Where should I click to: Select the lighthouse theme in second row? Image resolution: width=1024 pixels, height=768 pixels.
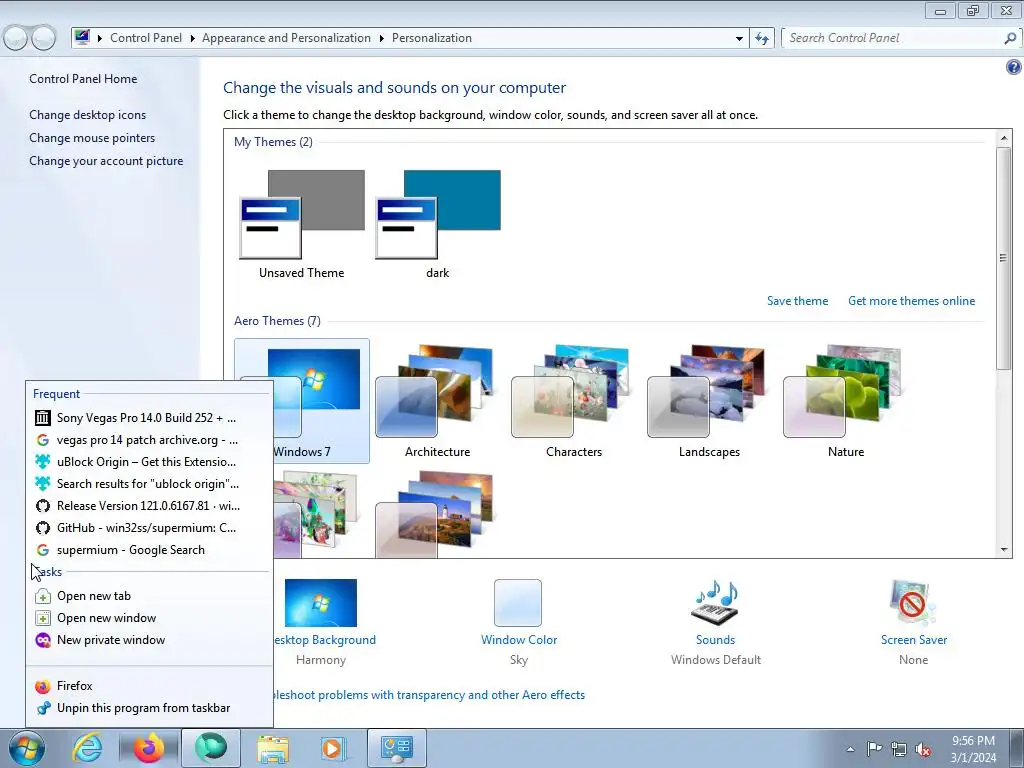click(x=438, y=514)
